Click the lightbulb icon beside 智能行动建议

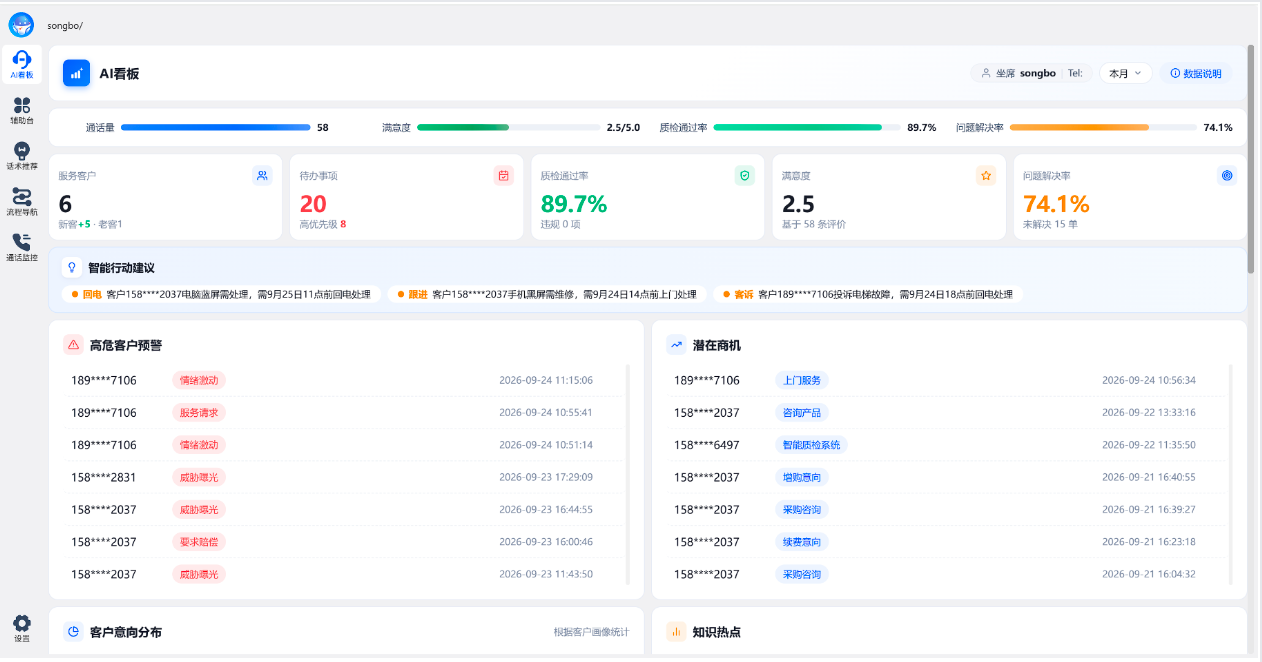point(71,268)
